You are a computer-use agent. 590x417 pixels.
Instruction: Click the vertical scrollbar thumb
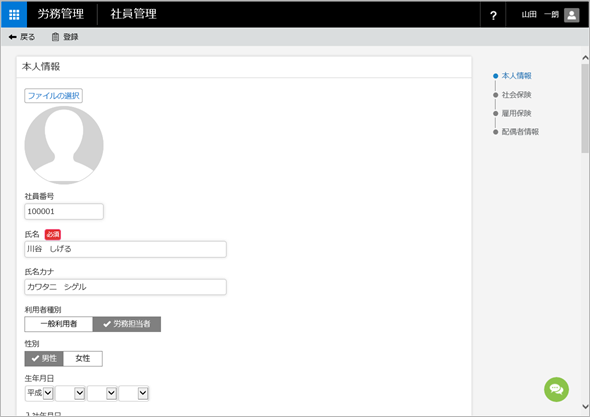pos(585,108)
